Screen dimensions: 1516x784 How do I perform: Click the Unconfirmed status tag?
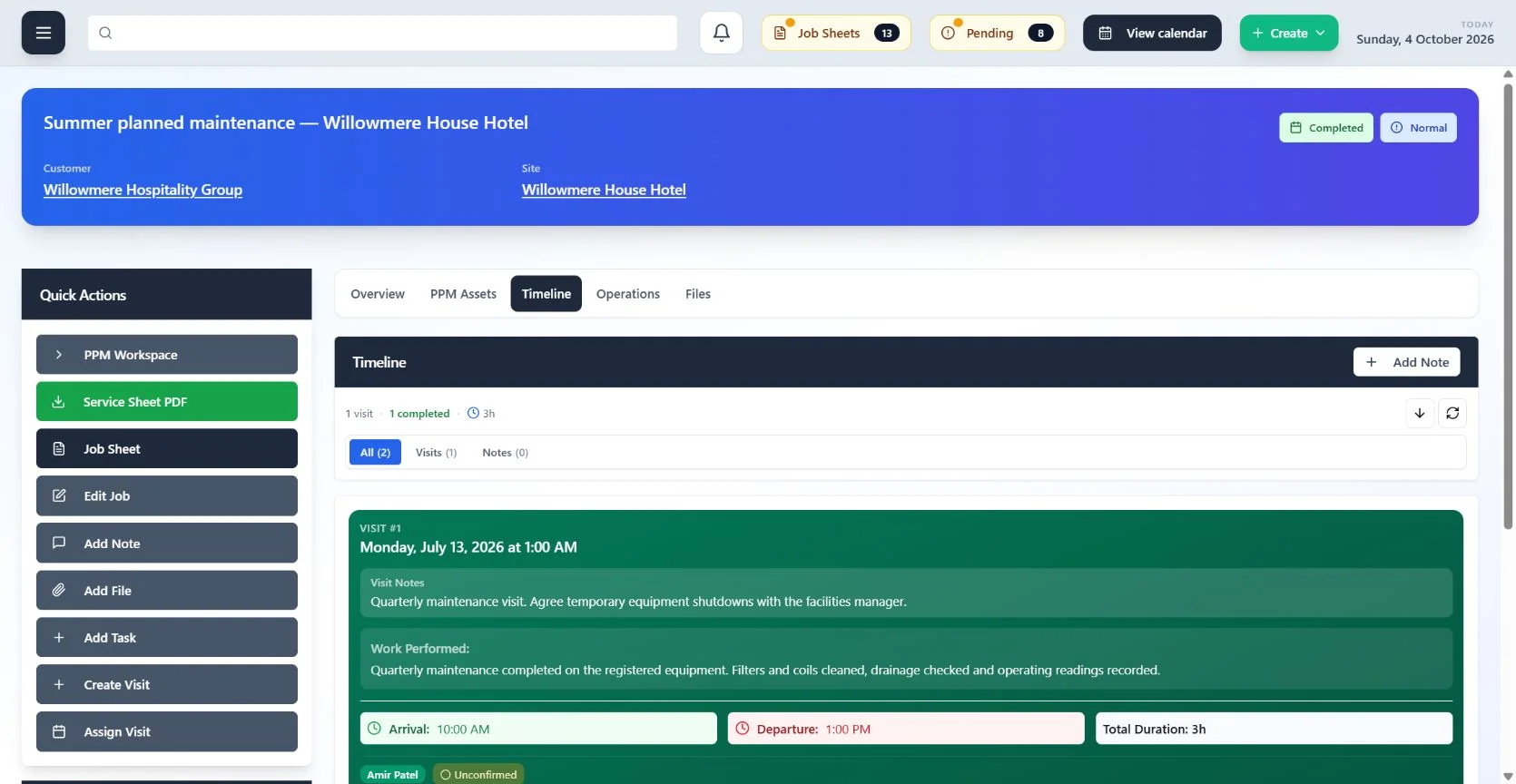[478, 775]
